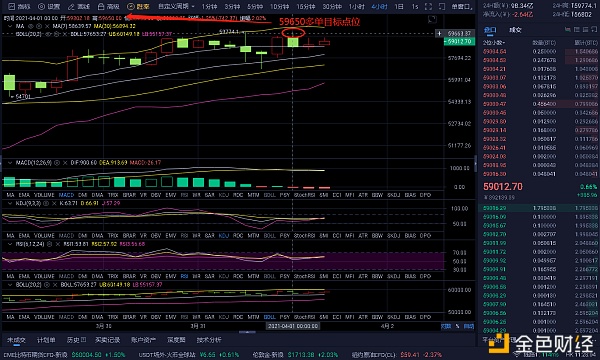Open the single-window layout selector

tap(461, 7)
